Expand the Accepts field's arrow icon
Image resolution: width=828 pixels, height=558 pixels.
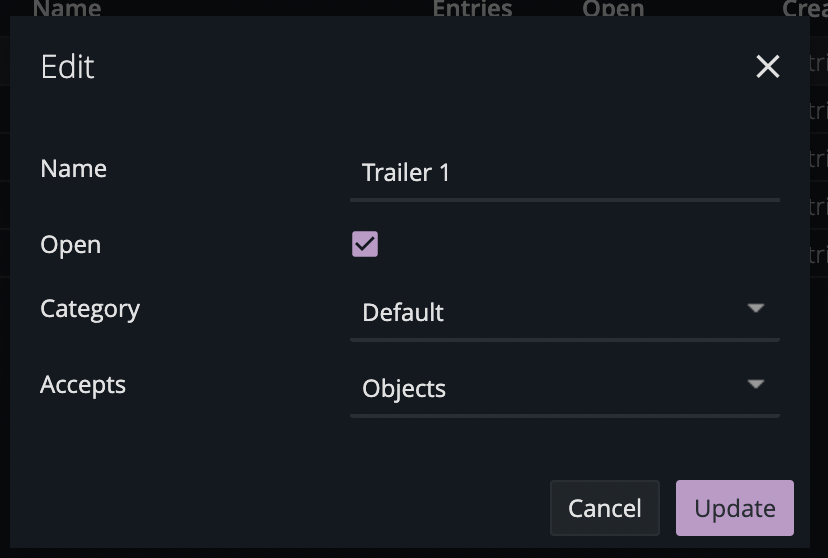756,384
